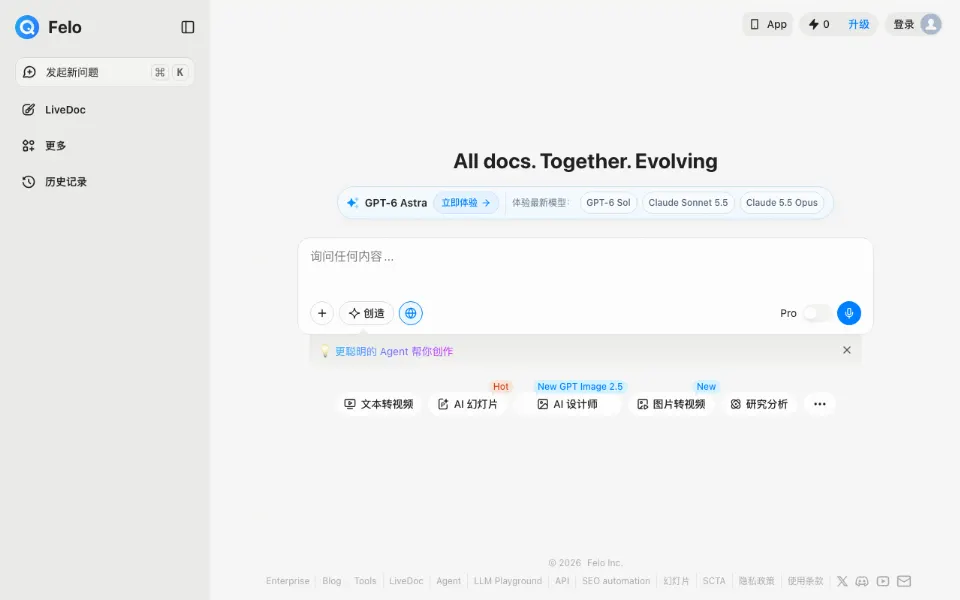Click the Felo logo icon
This screenshot has width=960, height=600.
click(27, 27)
